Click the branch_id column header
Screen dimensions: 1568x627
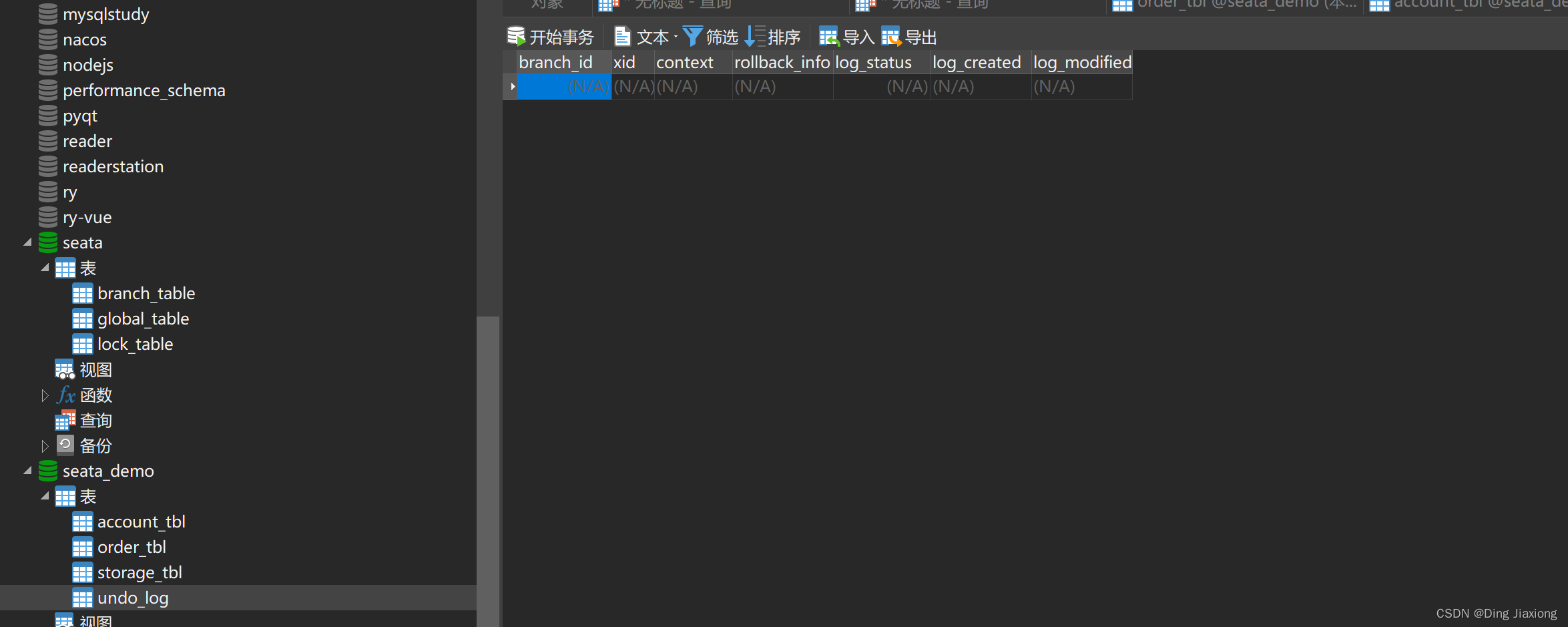point(565,62)
